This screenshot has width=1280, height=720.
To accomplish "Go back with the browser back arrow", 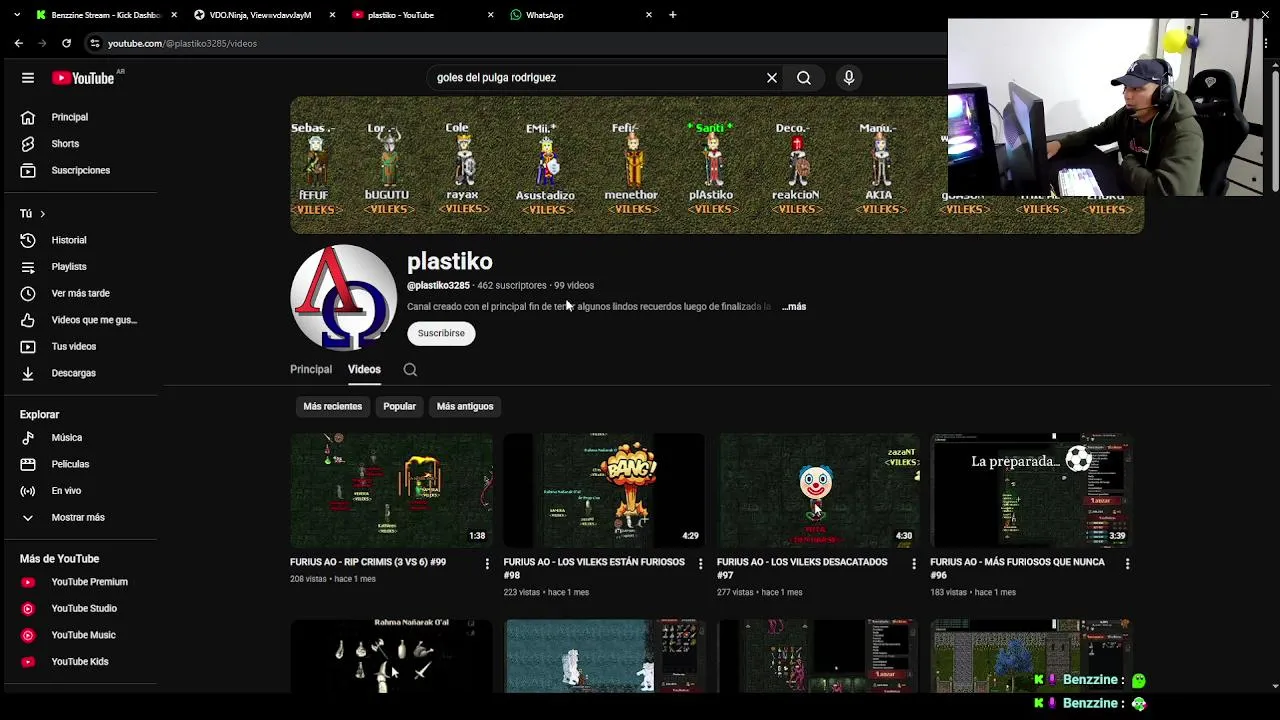I will [18, 43].
